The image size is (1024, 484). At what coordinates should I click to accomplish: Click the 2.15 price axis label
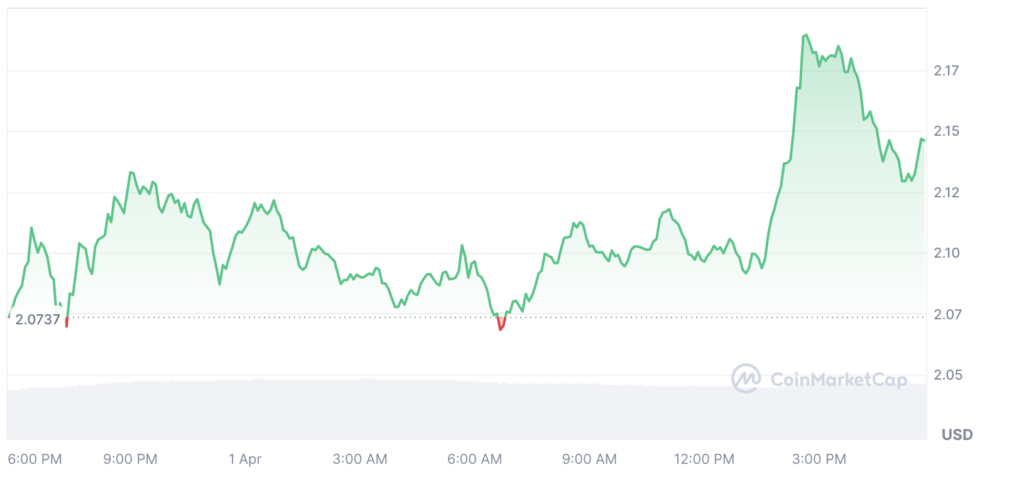point(945,132)
